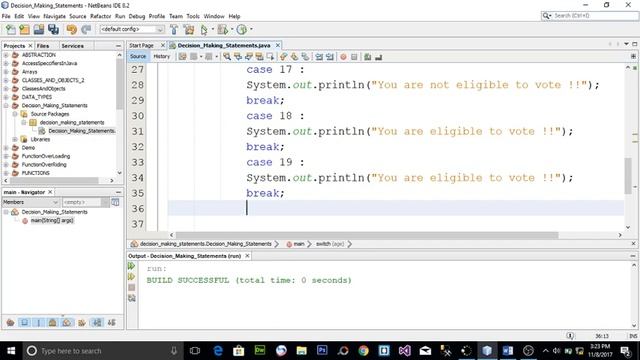This screenshot has height=360, width=640.
Task: Toggle Show Inner Classes in Navigator
Action: point(67,323)
